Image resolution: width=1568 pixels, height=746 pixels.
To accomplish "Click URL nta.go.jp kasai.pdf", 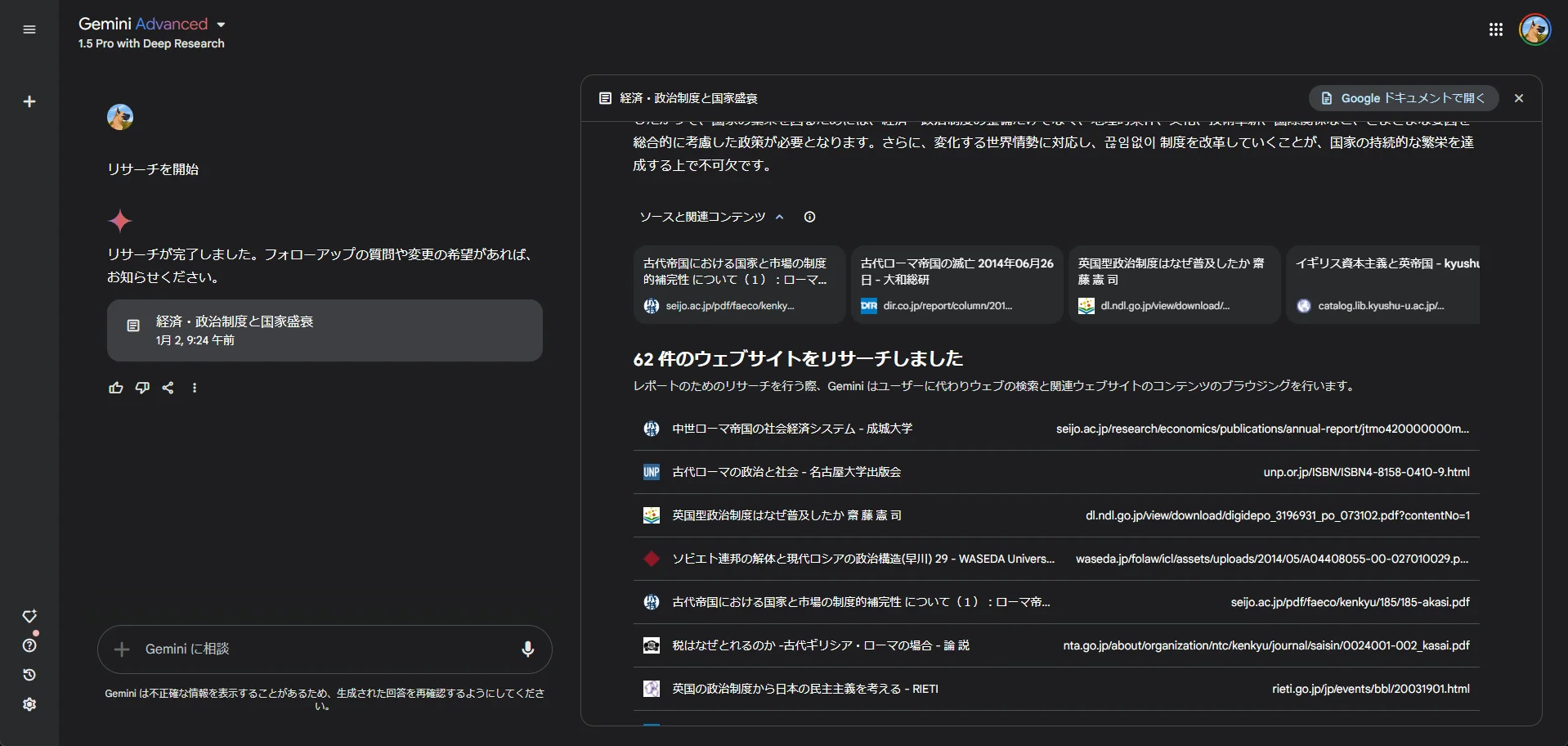I will [x=1266, y=645].
